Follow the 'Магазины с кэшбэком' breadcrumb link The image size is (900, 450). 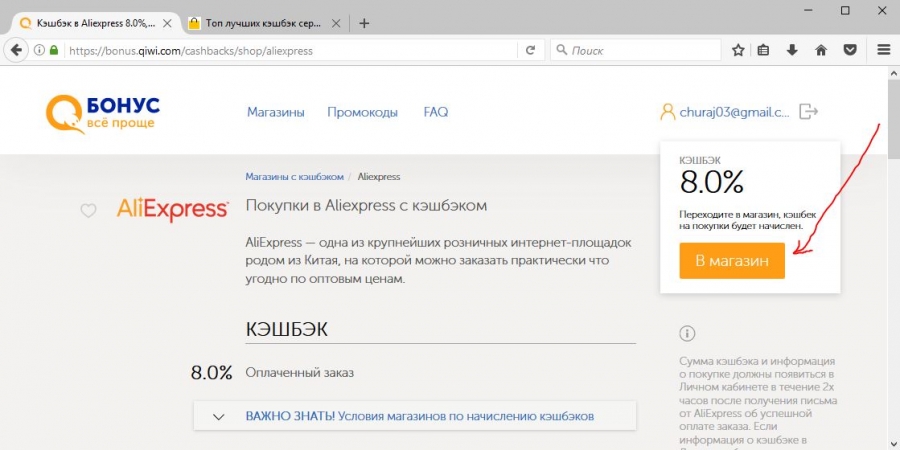tap(294, 177)
